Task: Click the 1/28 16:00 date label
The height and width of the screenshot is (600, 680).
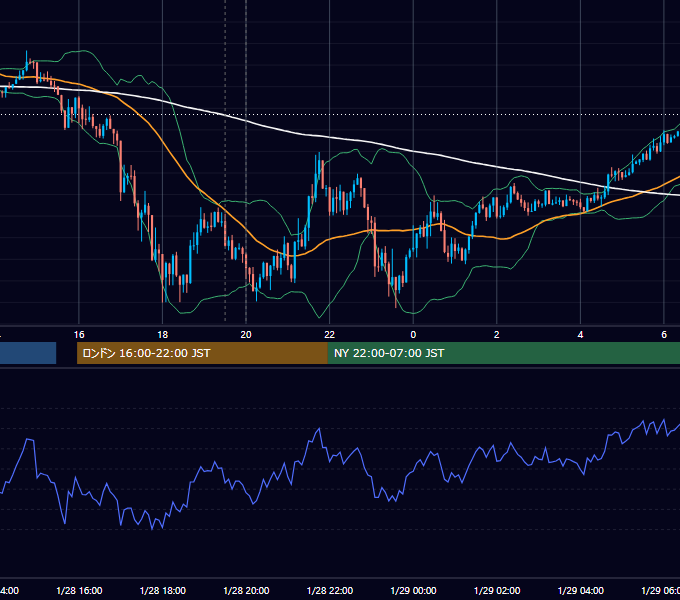Action: click(79, 590)
